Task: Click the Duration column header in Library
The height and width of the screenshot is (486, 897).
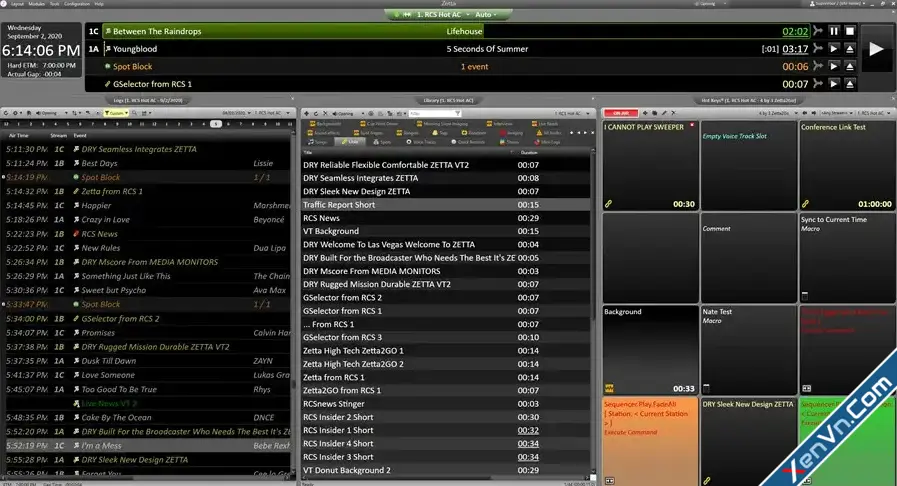Action: point(529,153)
